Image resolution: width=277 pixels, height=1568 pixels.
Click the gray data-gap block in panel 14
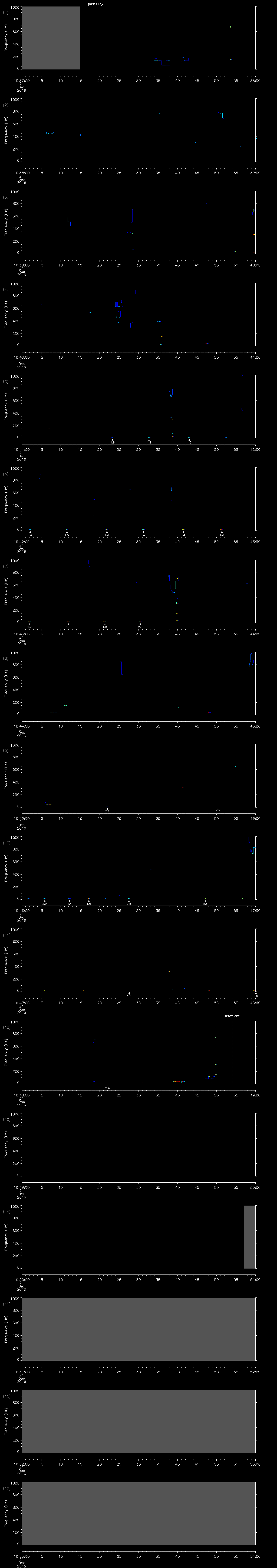[250, 1237]
